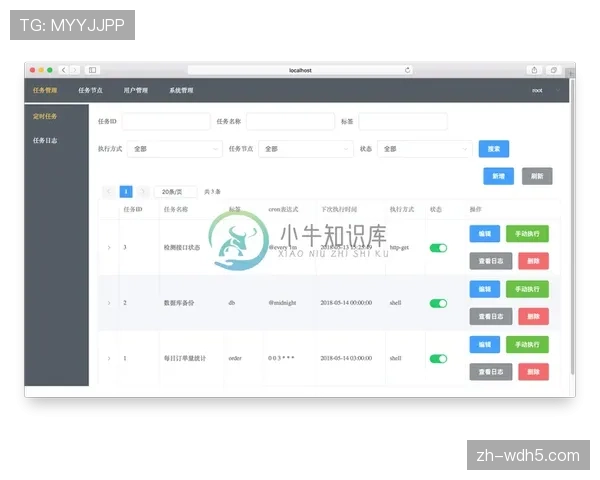This screenshot has height=480, width=600.
Task: Click 手动执行 for task 检测接口状态
Action: (527, 234)
